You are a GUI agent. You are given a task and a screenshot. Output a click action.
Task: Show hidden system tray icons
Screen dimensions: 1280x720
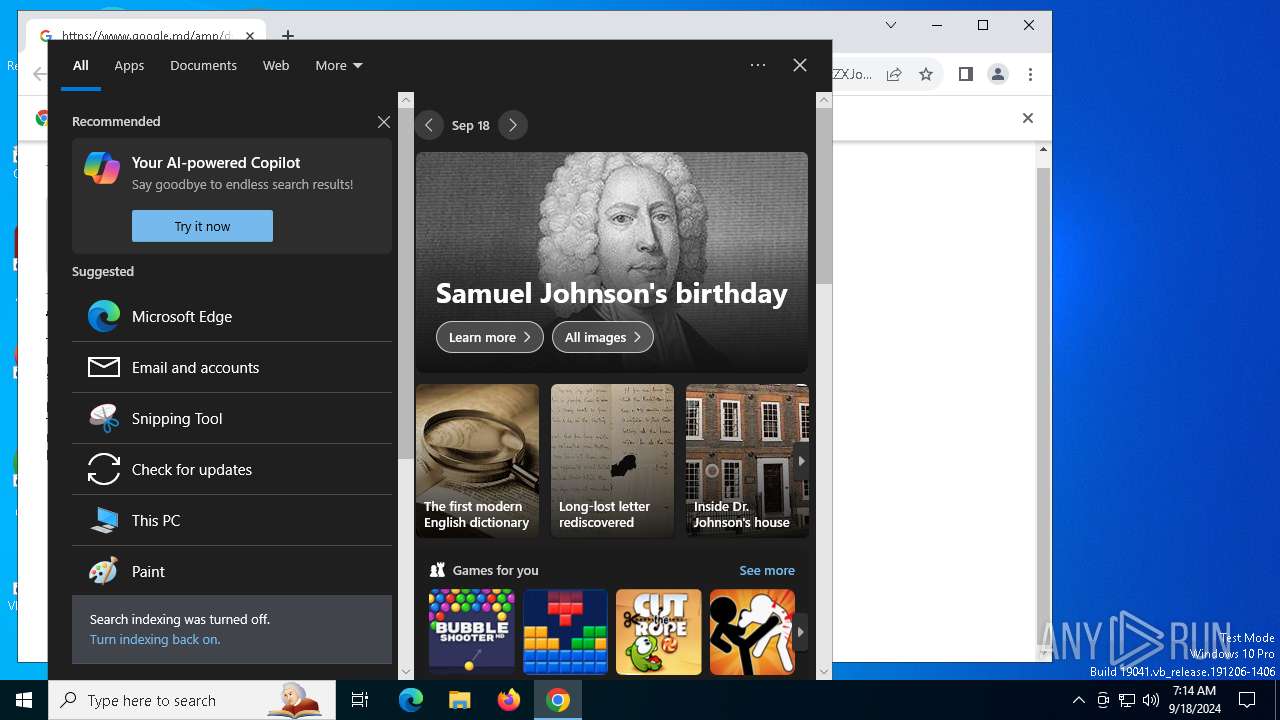[1078, 700]
